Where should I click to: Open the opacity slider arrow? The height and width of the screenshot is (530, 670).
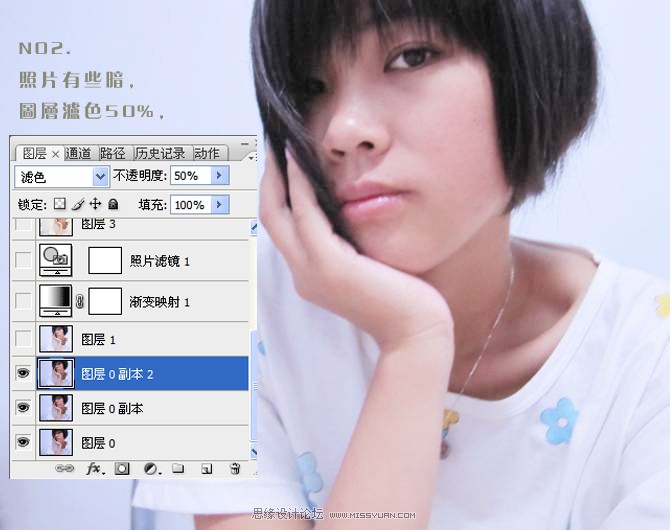(x=220, y=175)
